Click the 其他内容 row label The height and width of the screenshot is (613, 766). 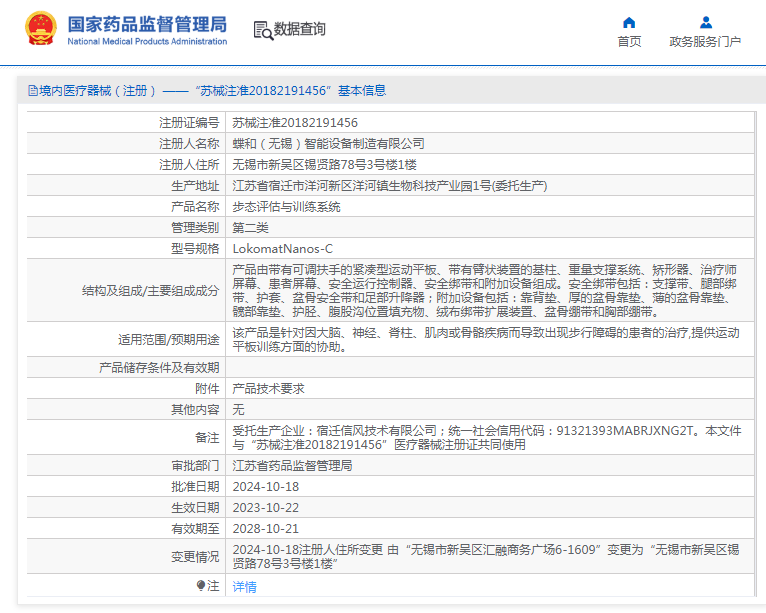(195, 409)
